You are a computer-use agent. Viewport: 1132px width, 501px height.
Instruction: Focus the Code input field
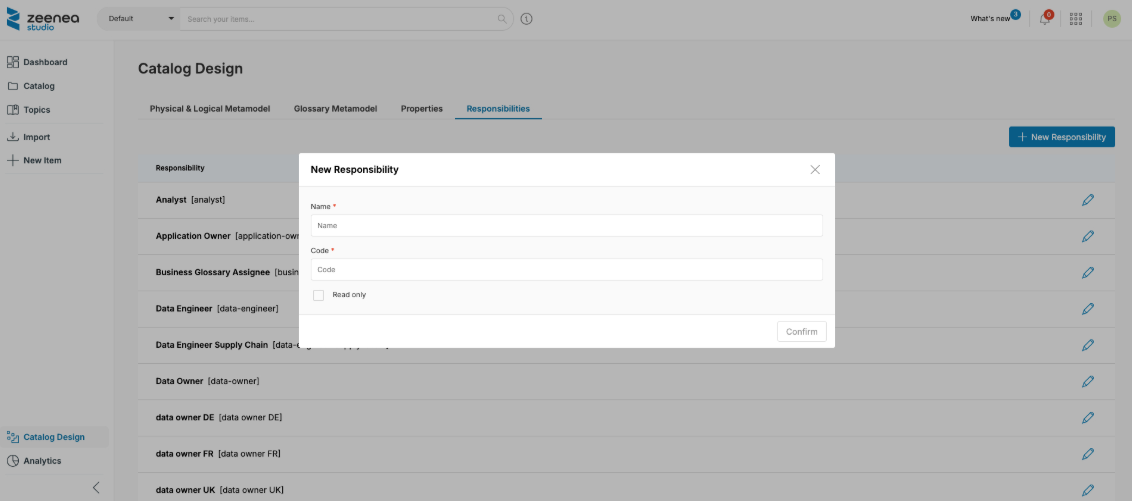(566, 270)
